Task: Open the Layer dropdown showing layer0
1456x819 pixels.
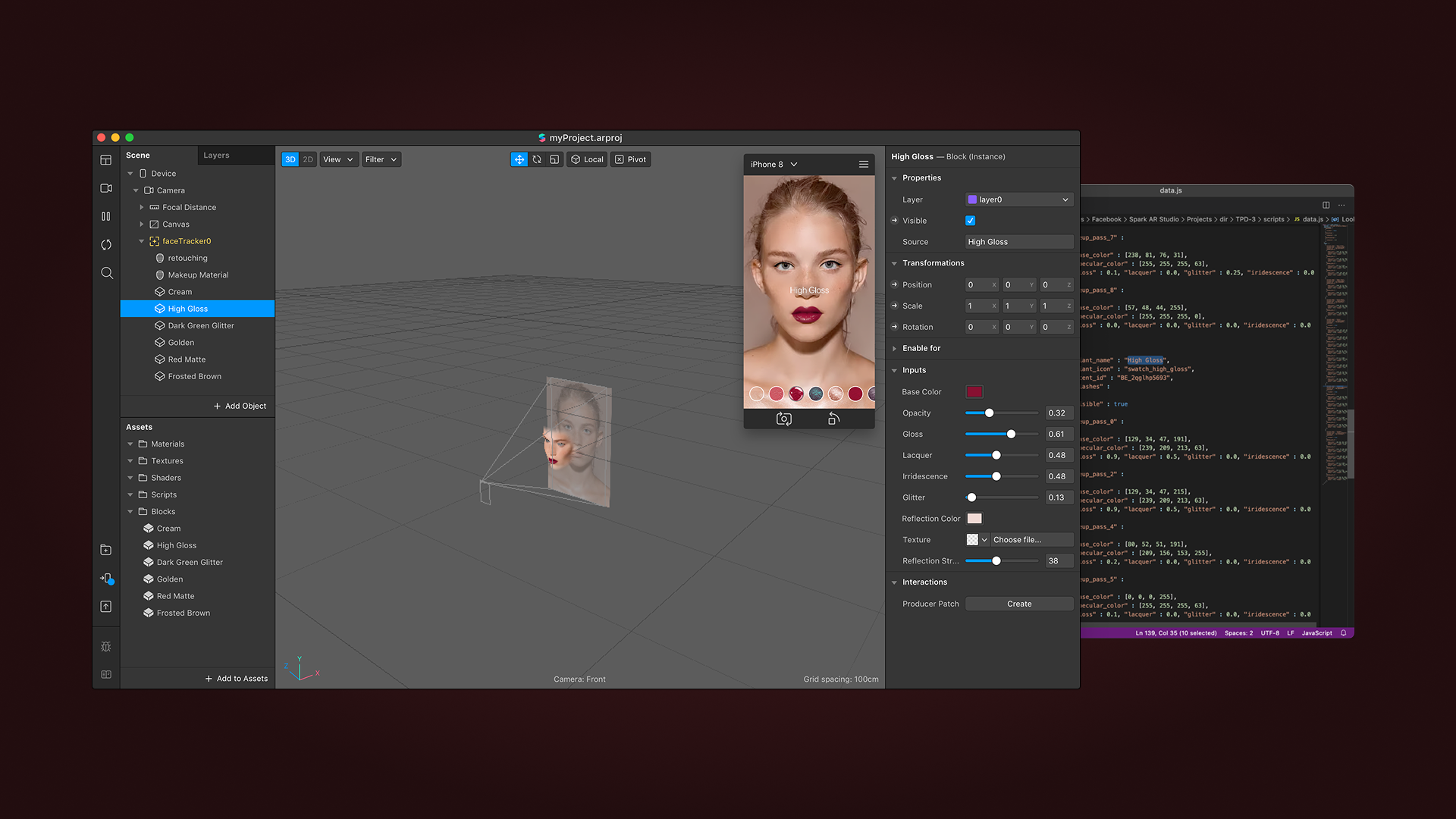Action: tap(1019, 199)
